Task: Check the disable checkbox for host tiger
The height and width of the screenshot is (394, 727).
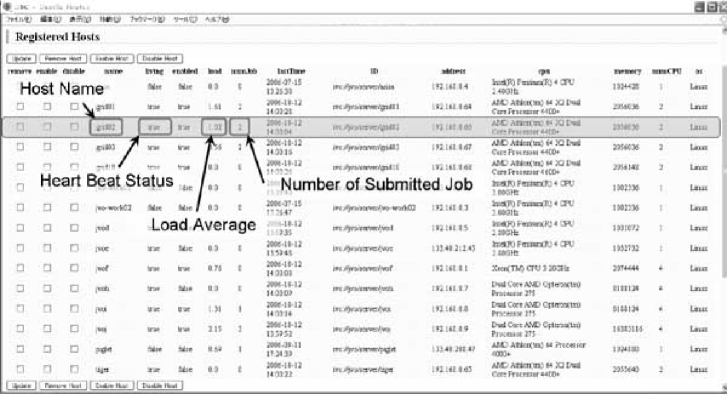Action: tap(74, 369)
